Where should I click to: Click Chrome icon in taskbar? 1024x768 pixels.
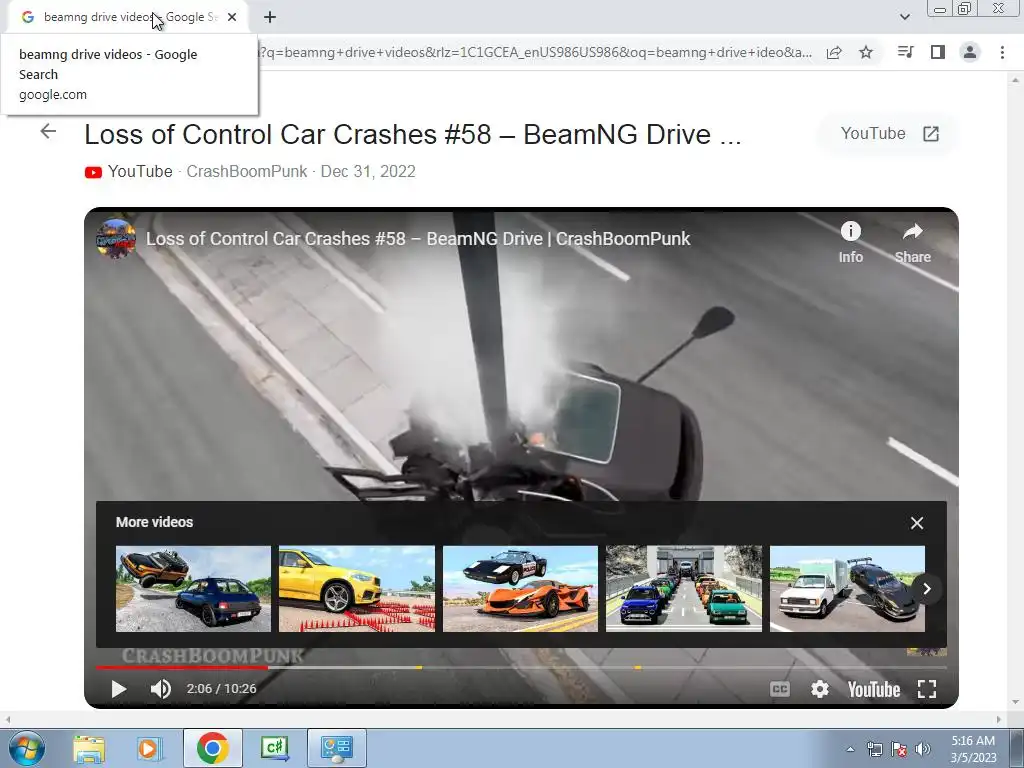point(212,748)
